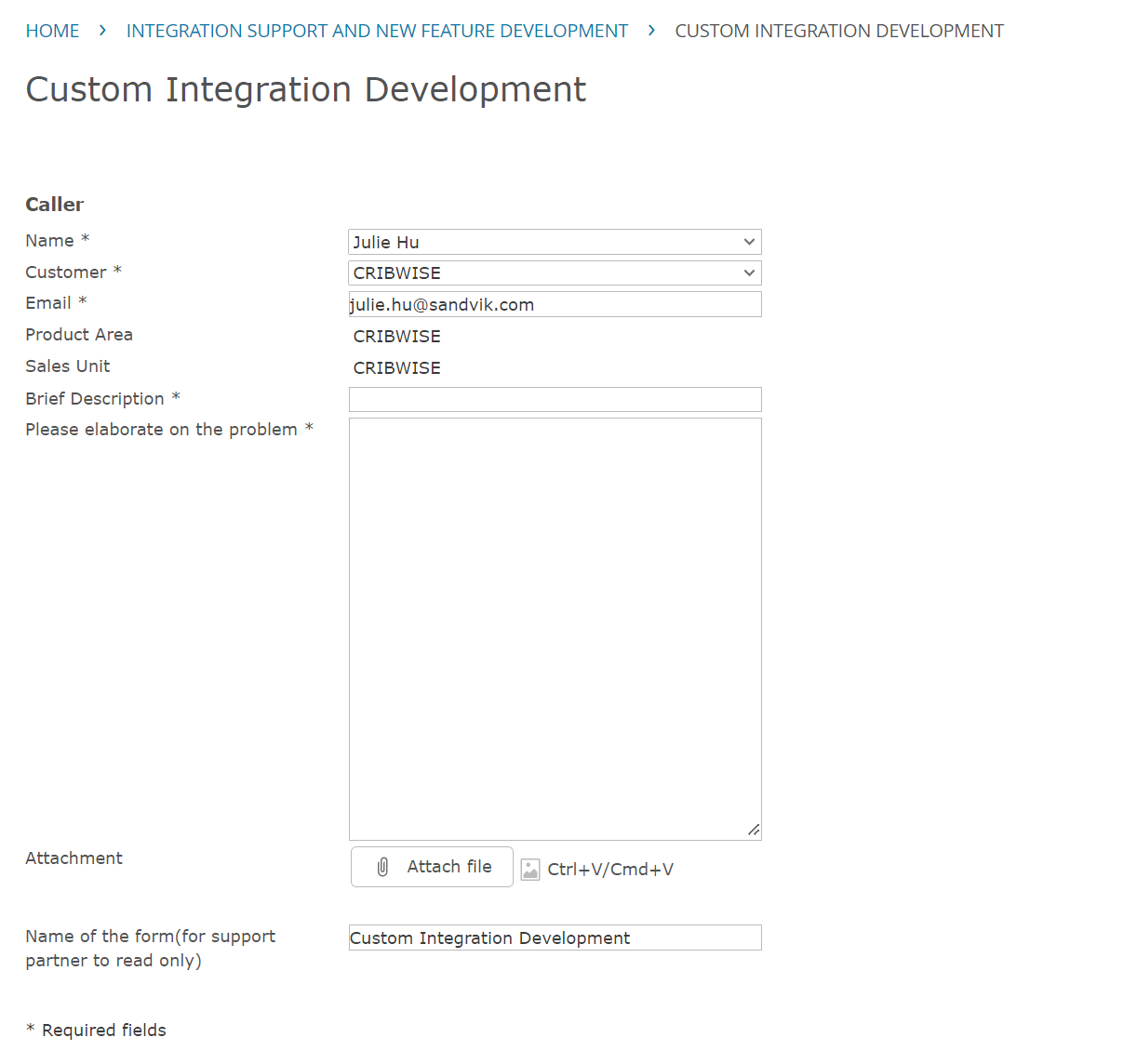Open Integration Support and New Feature Development breadcrumb

pyautogui.click(x=377, y=31)
